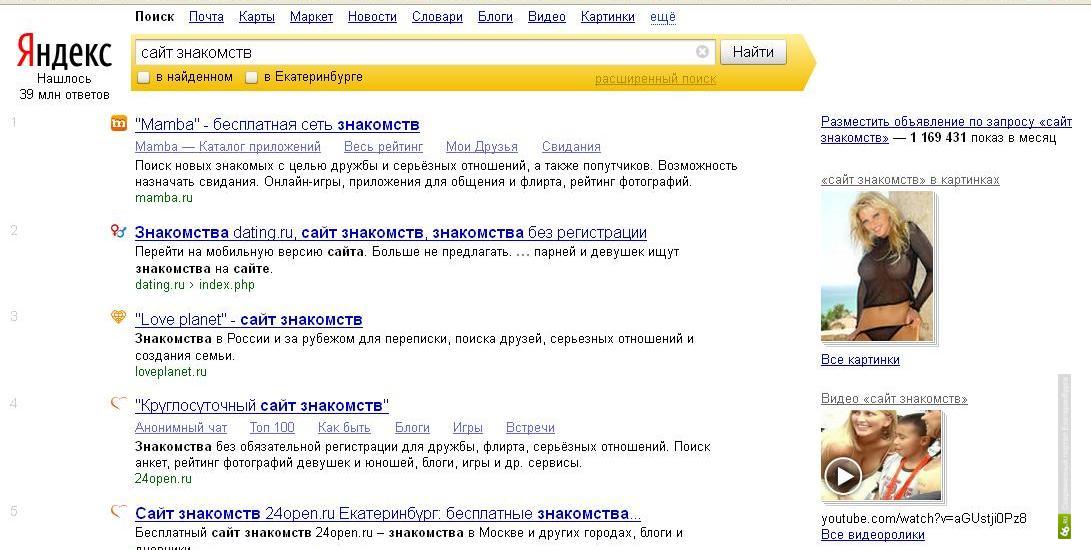The width and height of the screenshot is (1091, 550).
Task: Click the video result thumbnail
Action: (x=882, y=456)
